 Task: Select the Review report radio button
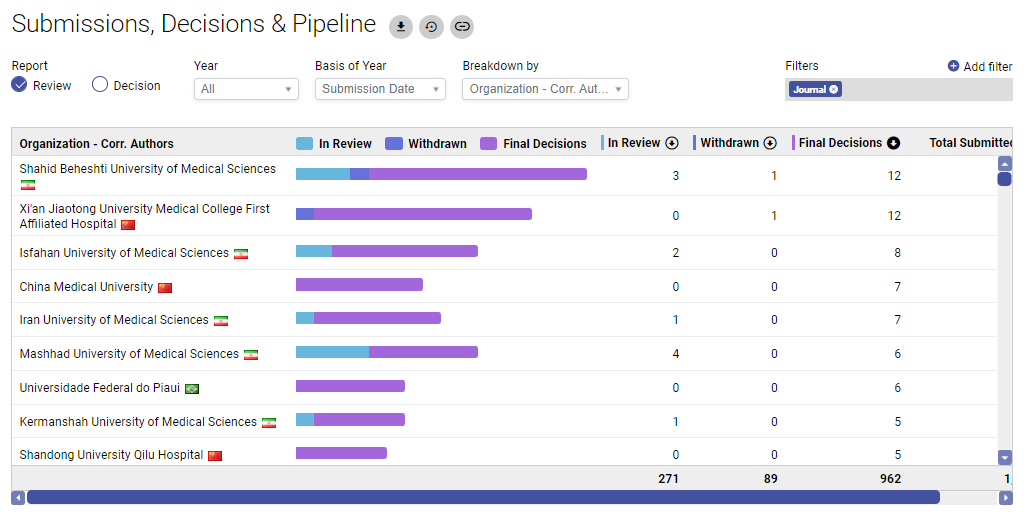19,85
